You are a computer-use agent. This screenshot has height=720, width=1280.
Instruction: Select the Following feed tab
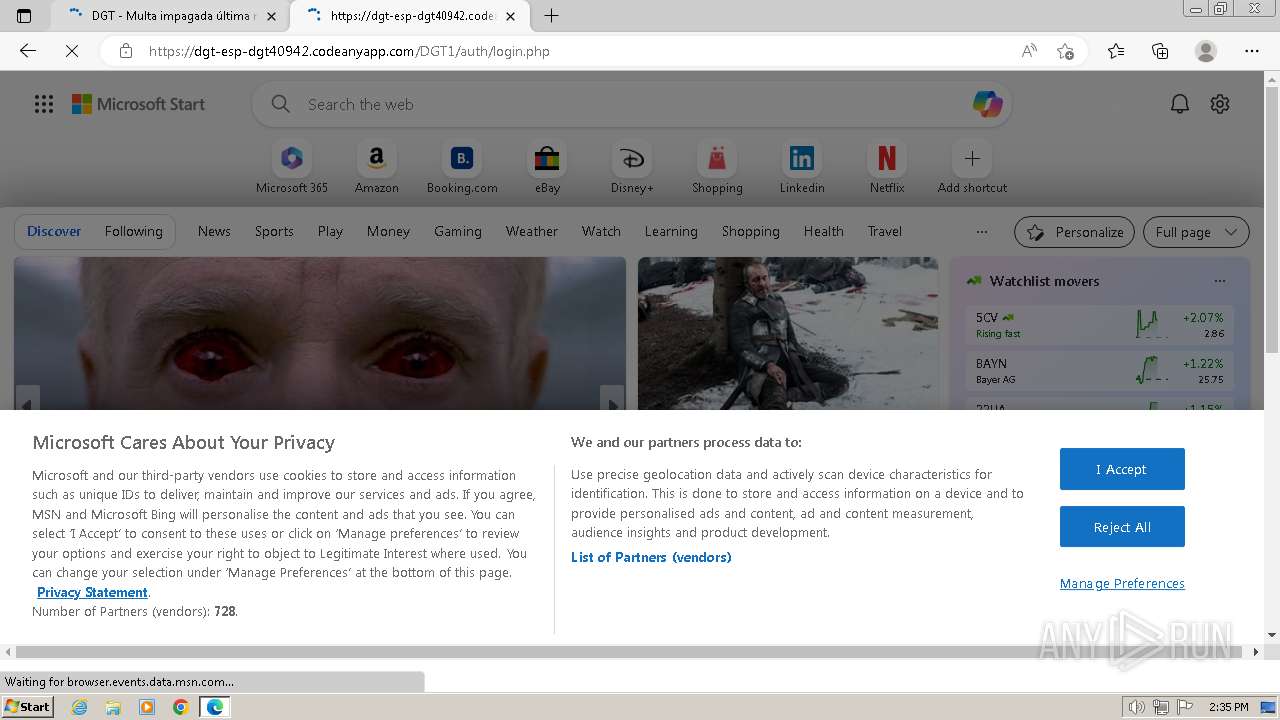pyautogui.click(x=134, y=231)
